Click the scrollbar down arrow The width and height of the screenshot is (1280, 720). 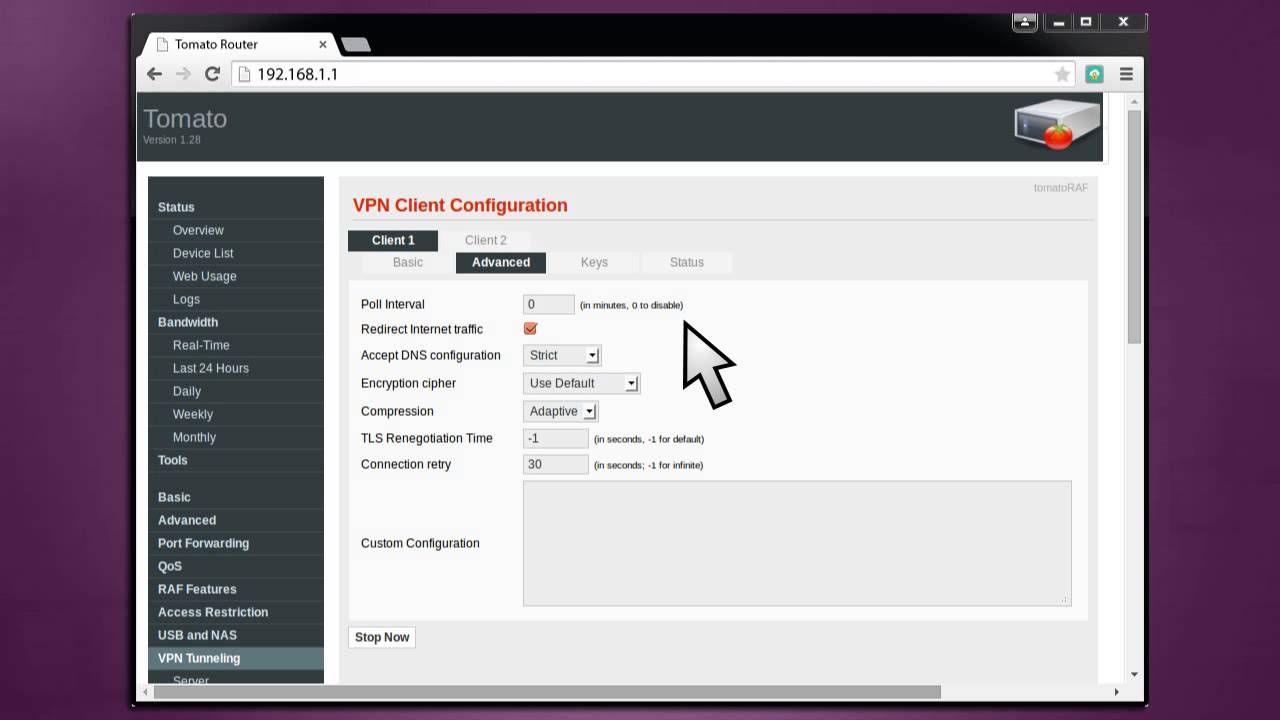(1134, 675)
